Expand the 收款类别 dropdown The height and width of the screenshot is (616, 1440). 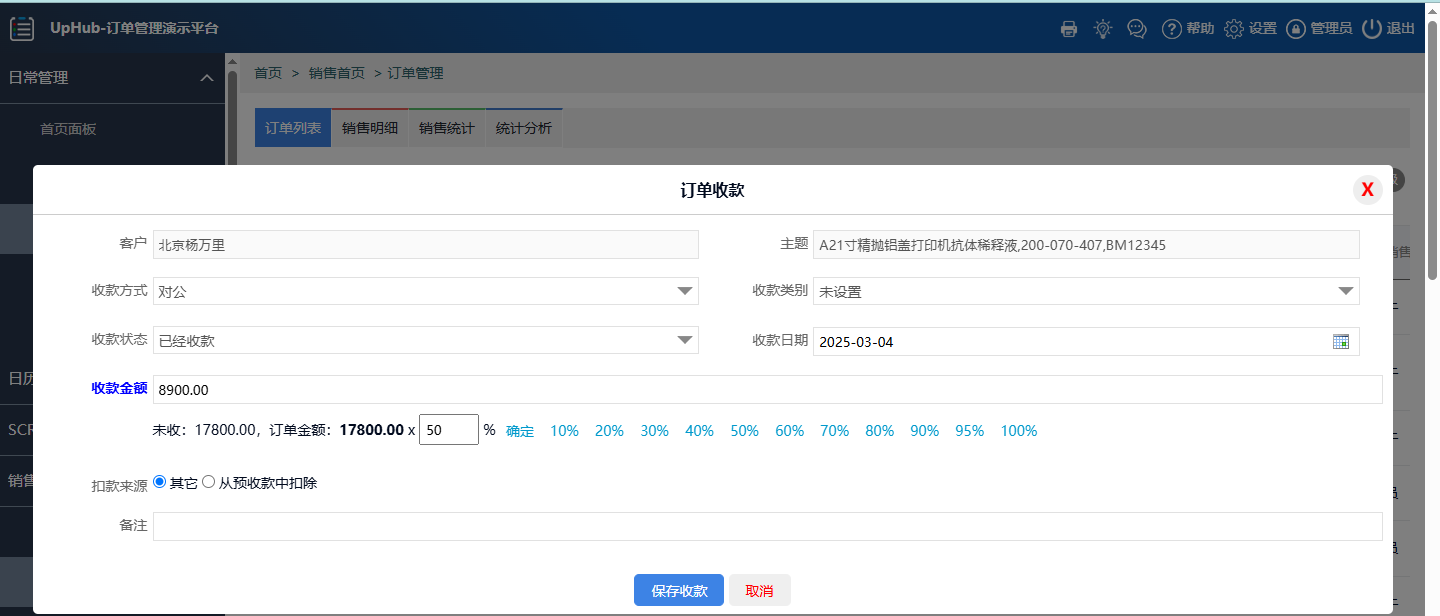(x=1344, y=291)
